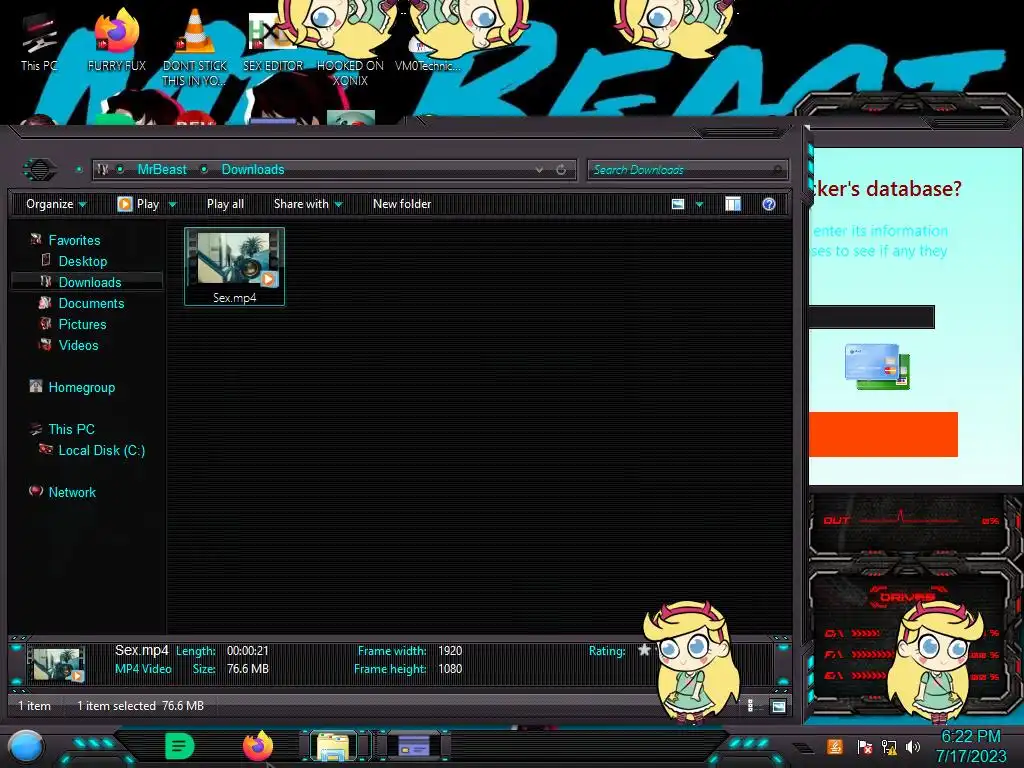The image size is (1024, 768).
Task: Select Homegroup in navigation pane
Action: (81, 387)
